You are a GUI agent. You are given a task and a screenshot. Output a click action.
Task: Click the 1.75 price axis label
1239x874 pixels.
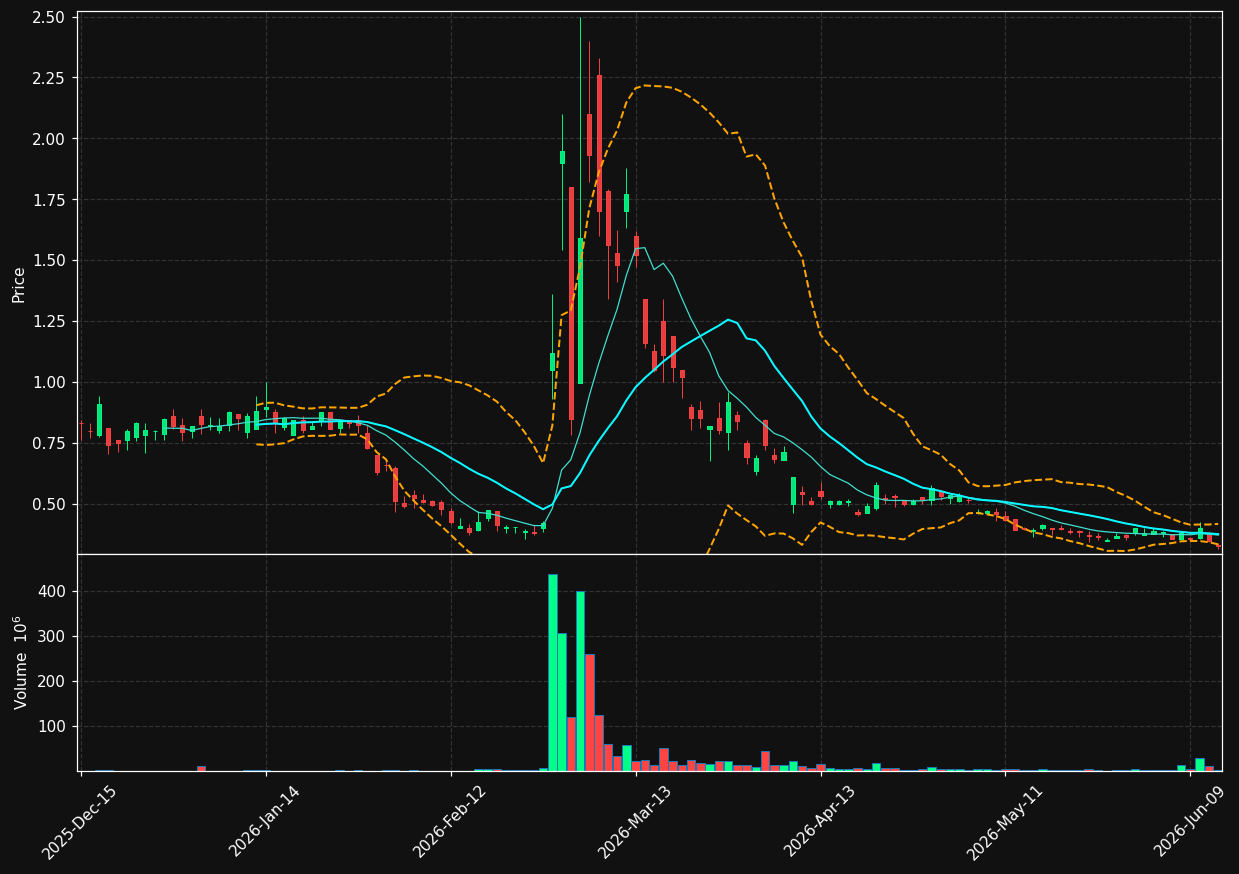click(x=50, y=200)
